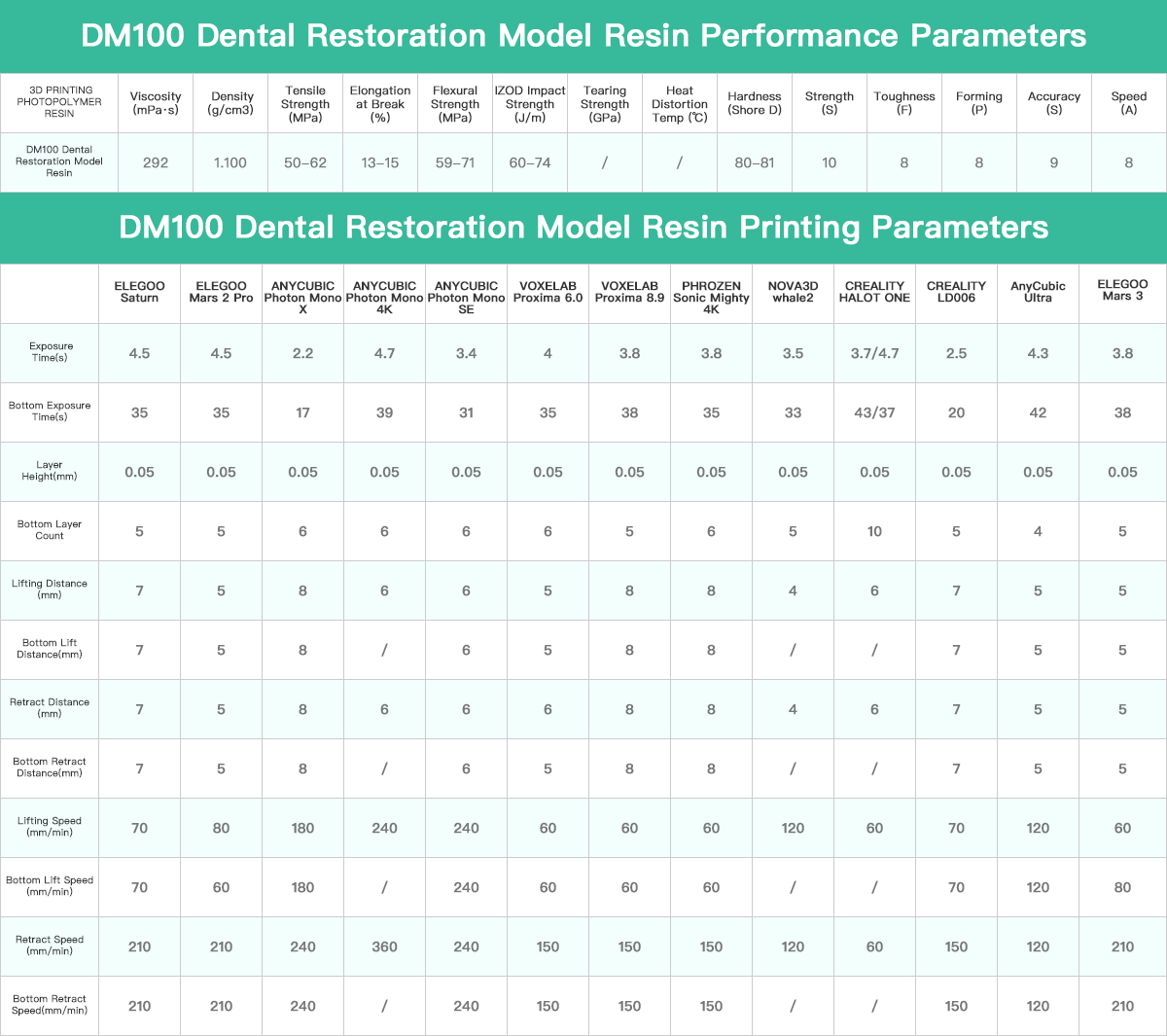The image size is (1167, 1036).
Task: Select bottom layer count 10 for HALOT ONE
Action: (875, 531)
